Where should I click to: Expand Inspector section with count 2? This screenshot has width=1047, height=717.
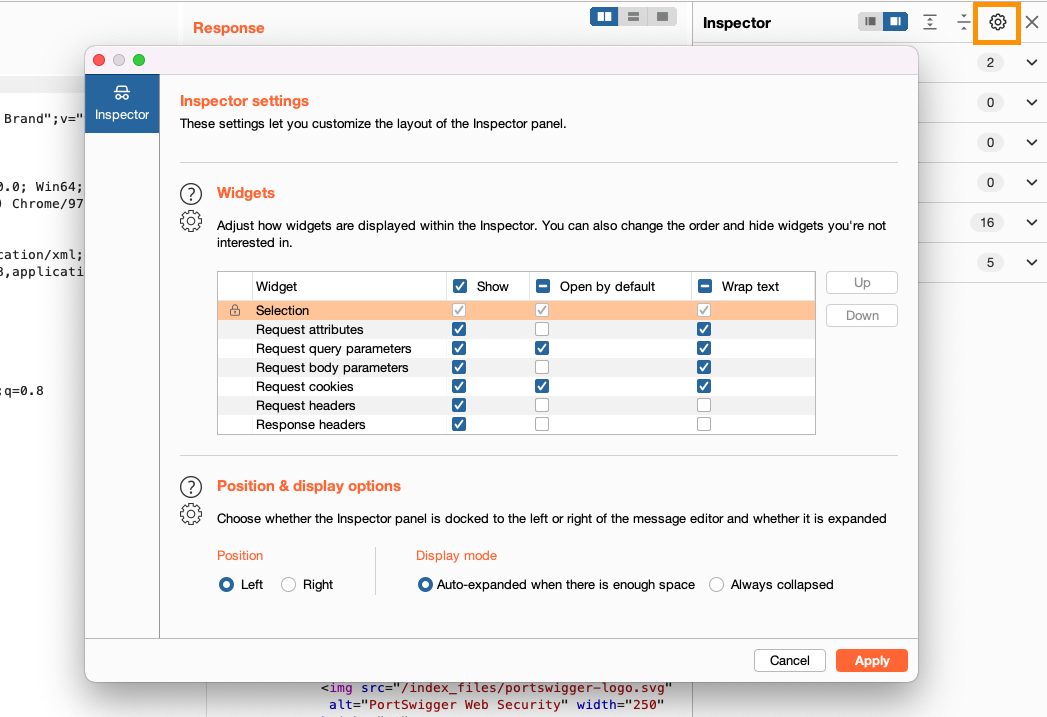pyautogui.click(x=1032, y=63)
